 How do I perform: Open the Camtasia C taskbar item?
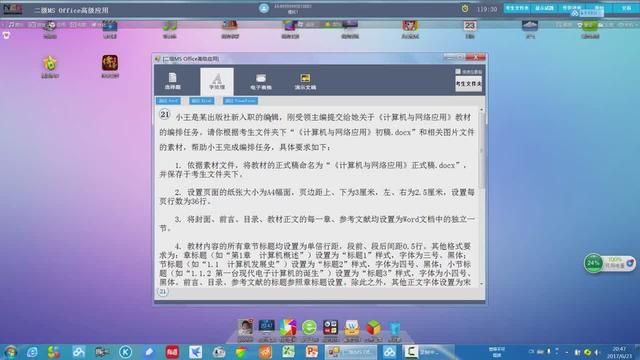[428, 352]
